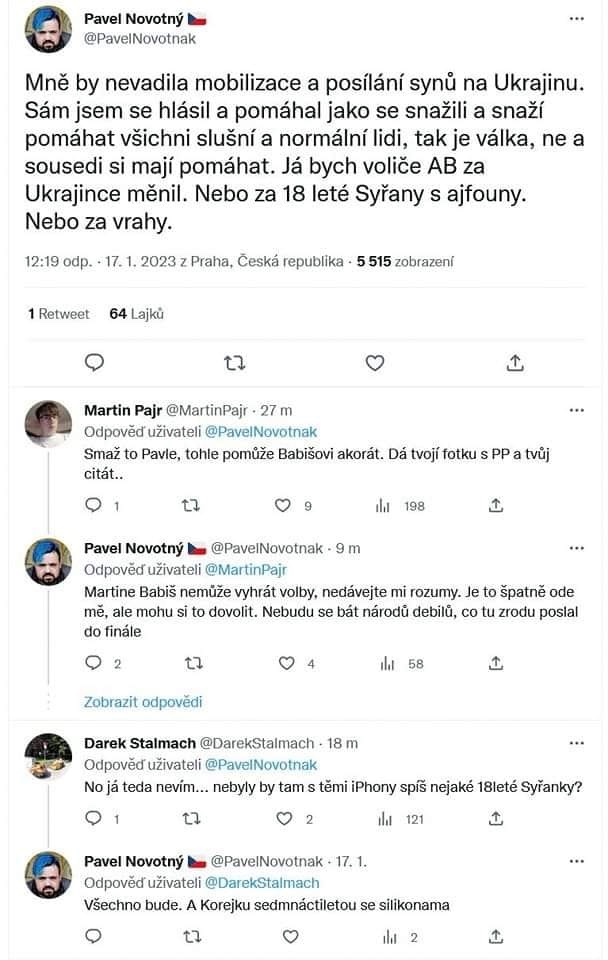Retweet Martin Pajr's reply
This screenshot has width=608, height=960.
coord(190,506)
